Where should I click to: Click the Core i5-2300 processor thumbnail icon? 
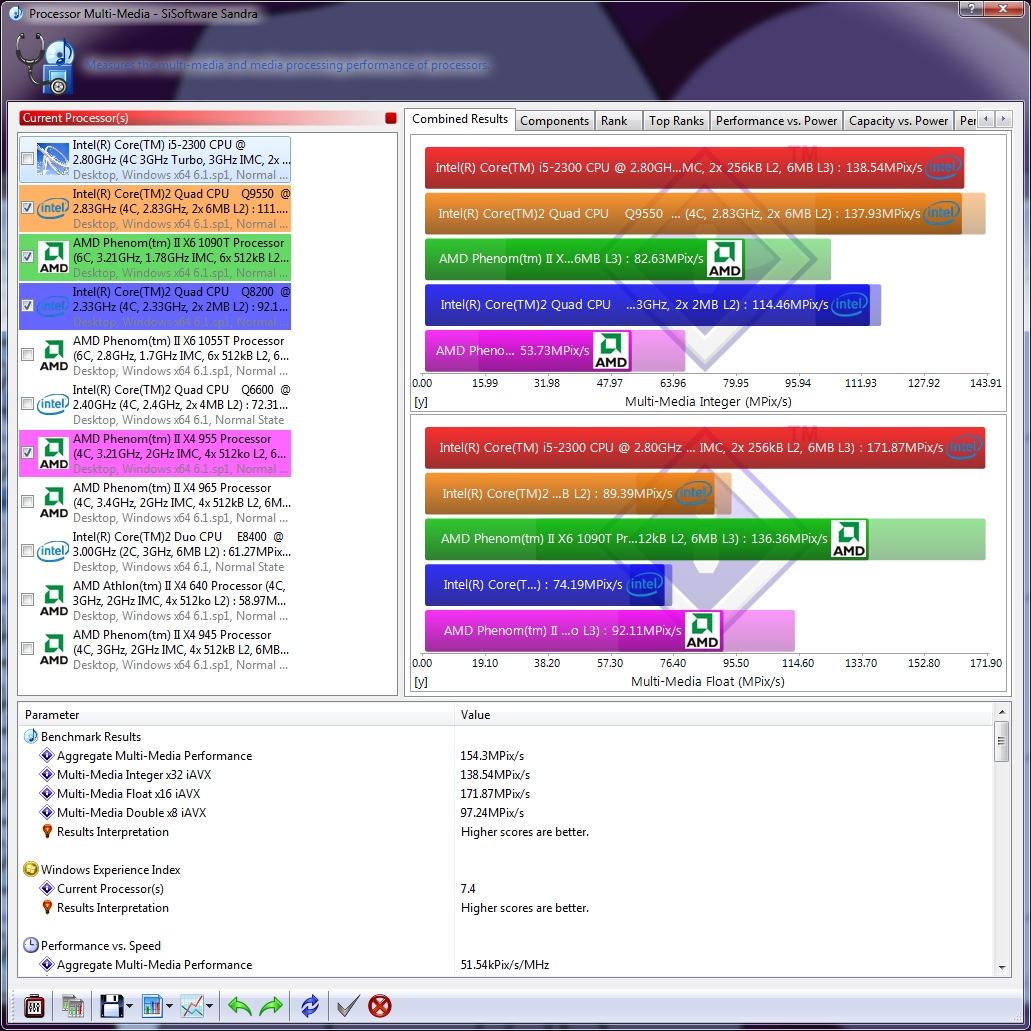(53, 159)
